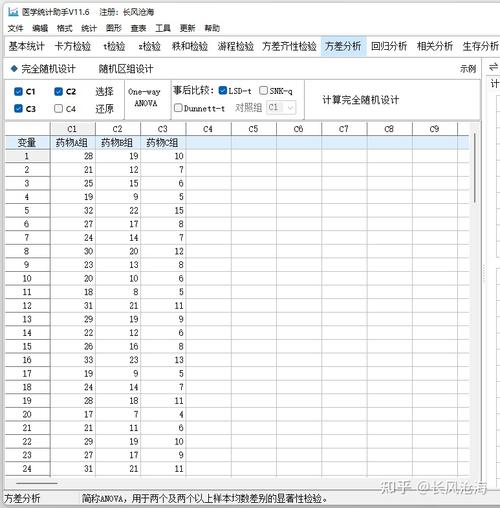Click the 还原 button

coord(104,109)
